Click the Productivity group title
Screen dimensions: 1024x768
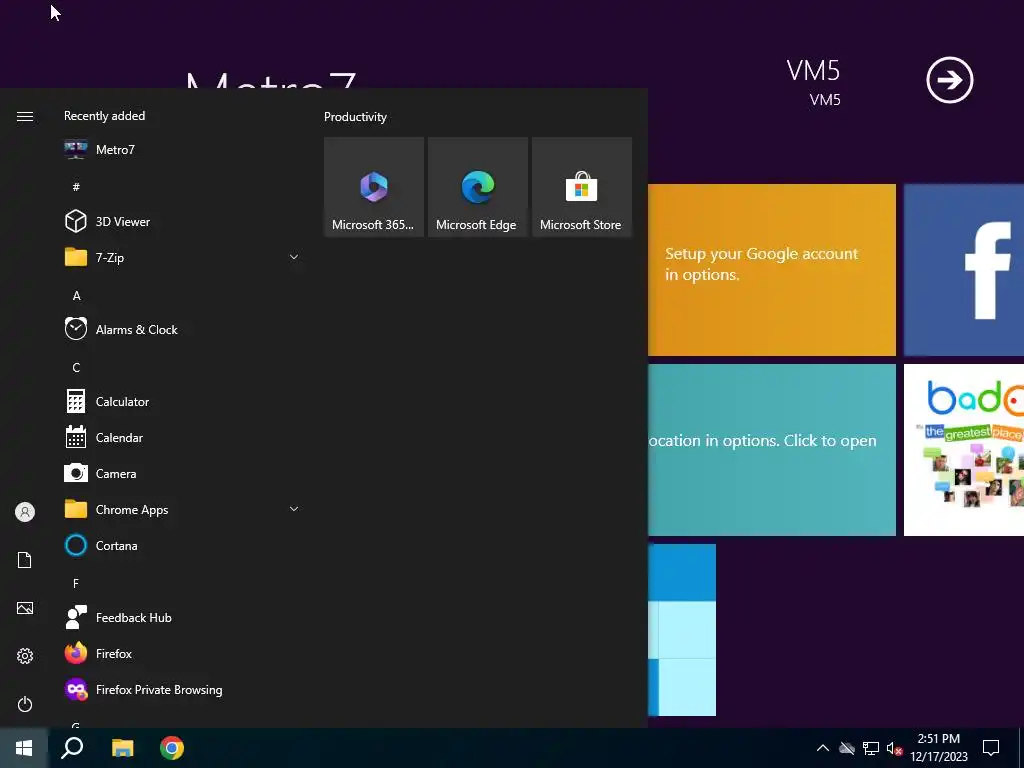tap(355, 117)
